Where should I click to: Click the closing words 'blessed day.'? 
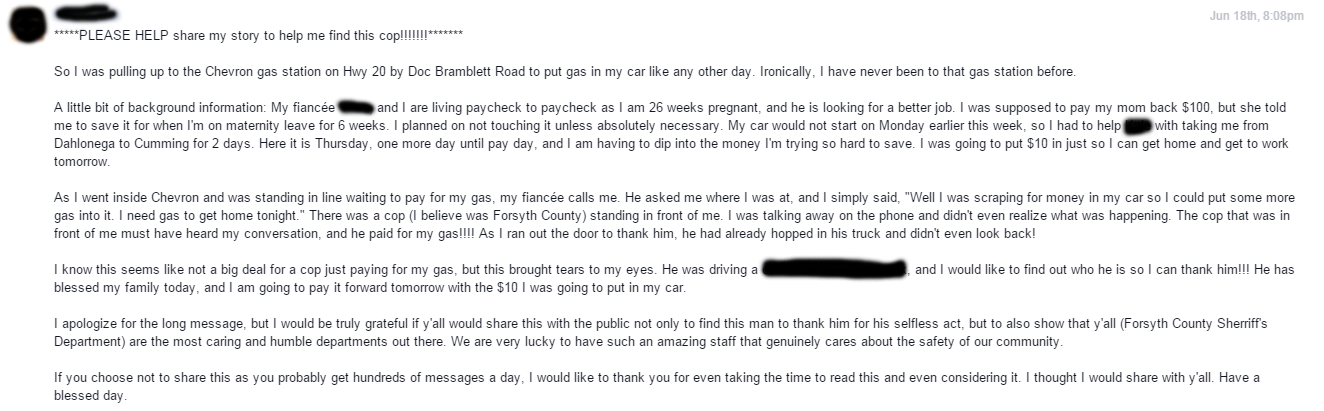pyautogui.click(x=91, y=396)
